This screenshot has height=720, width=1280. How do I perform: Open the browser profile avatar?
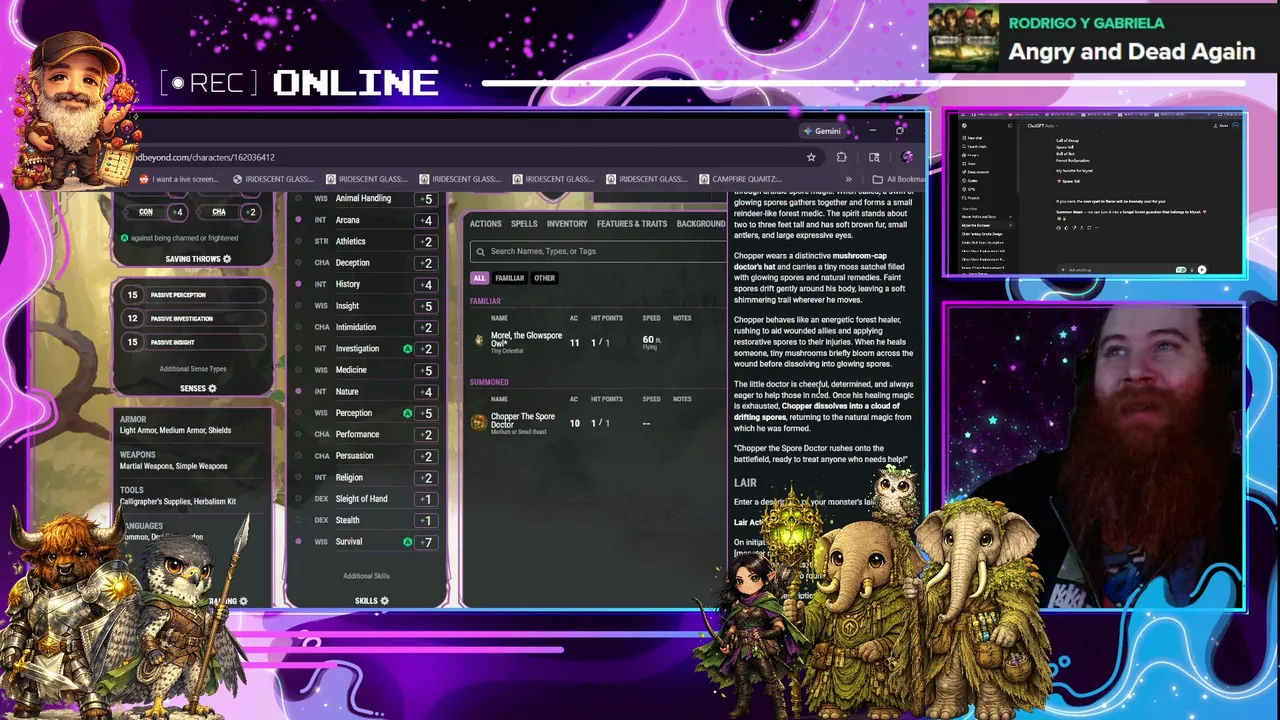pyautogui.click(x=907, y=157)
